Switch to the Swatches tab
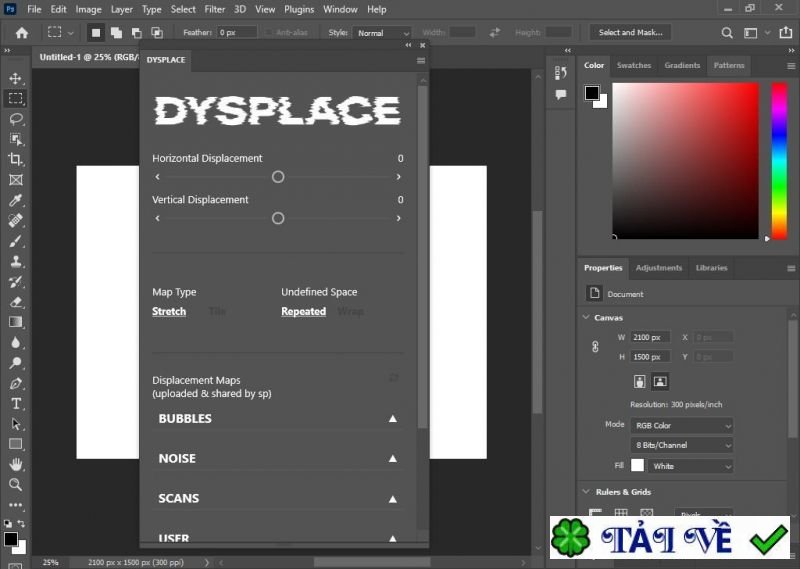Image resolution: width=800 pixels, height=569 pixels. (x=633, y=65)
